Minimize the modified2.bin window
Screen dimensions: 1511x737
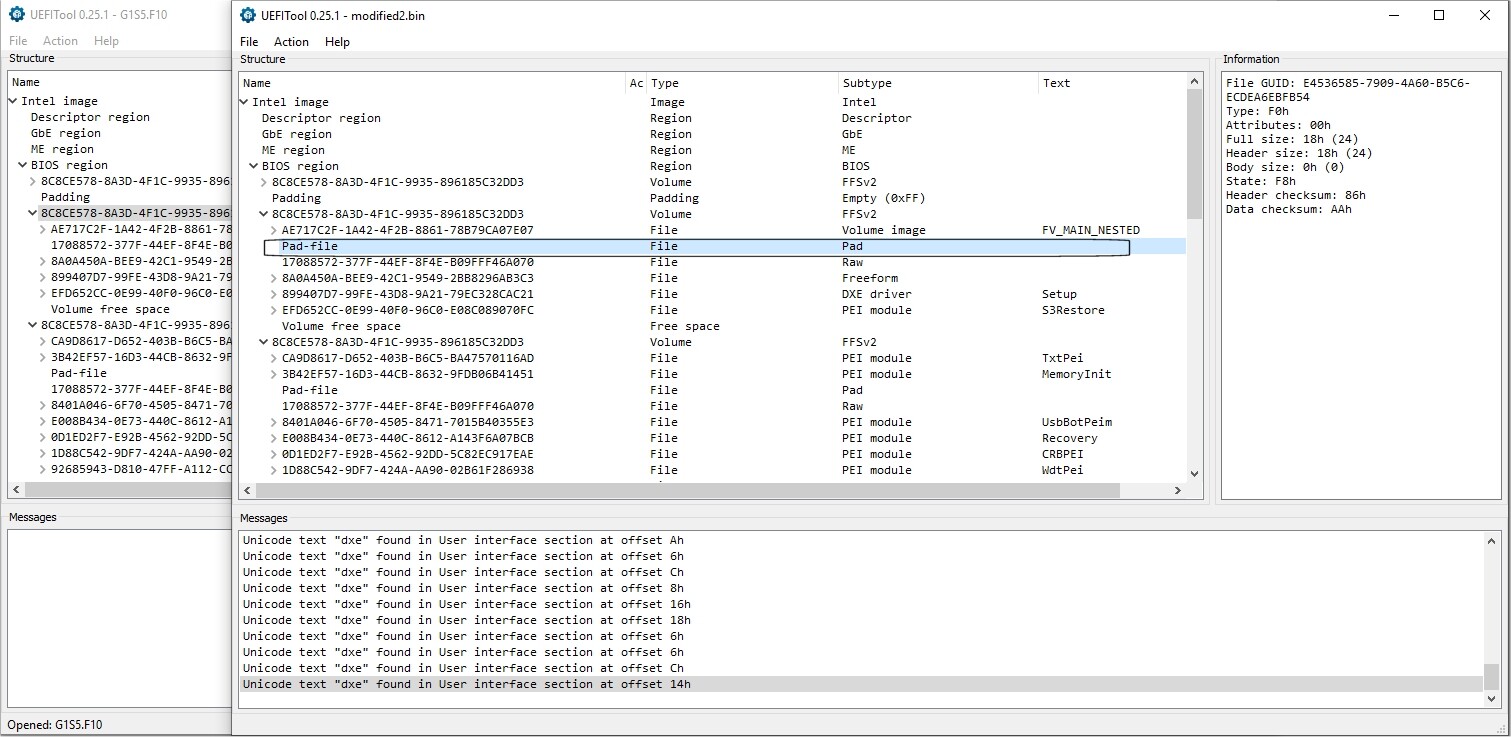click(1393, 15)
